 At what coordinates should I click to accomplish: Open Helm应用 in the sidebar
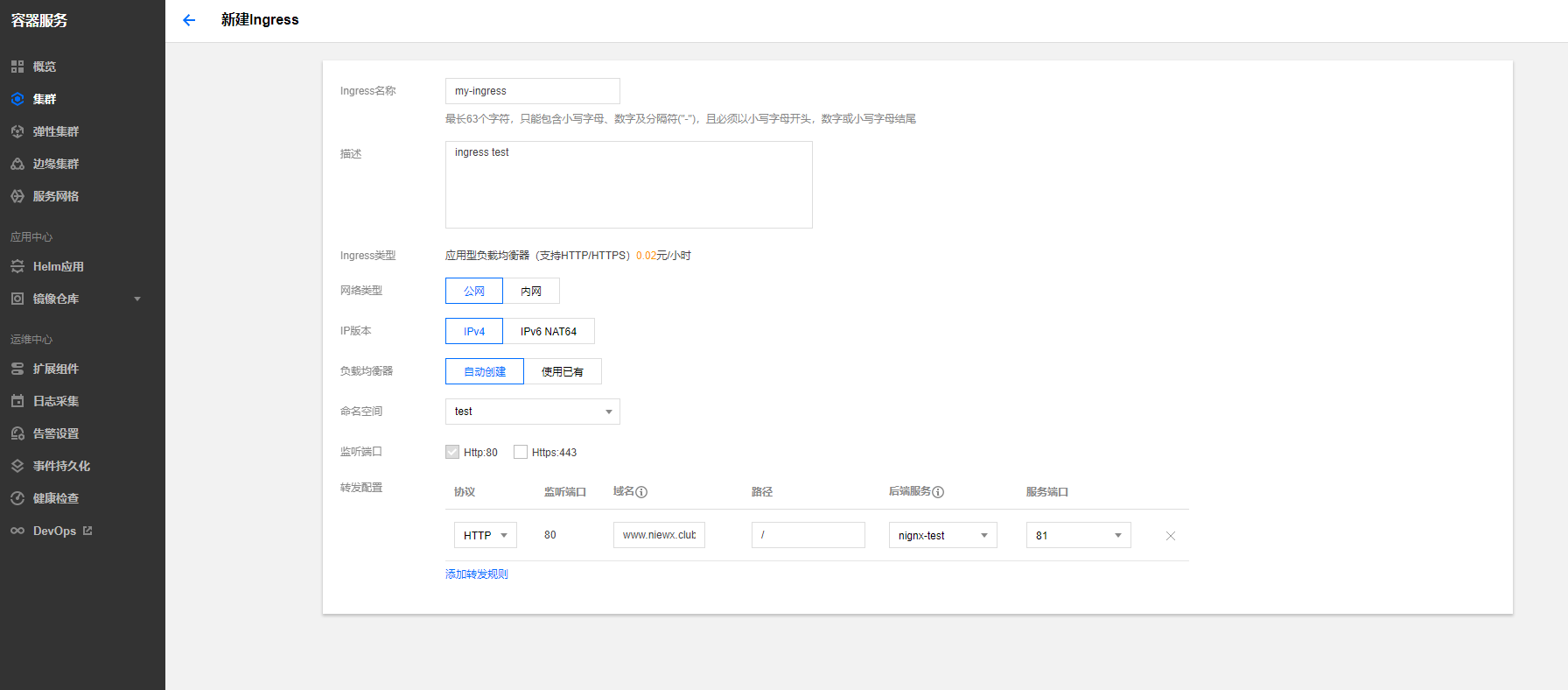point(59,266)
